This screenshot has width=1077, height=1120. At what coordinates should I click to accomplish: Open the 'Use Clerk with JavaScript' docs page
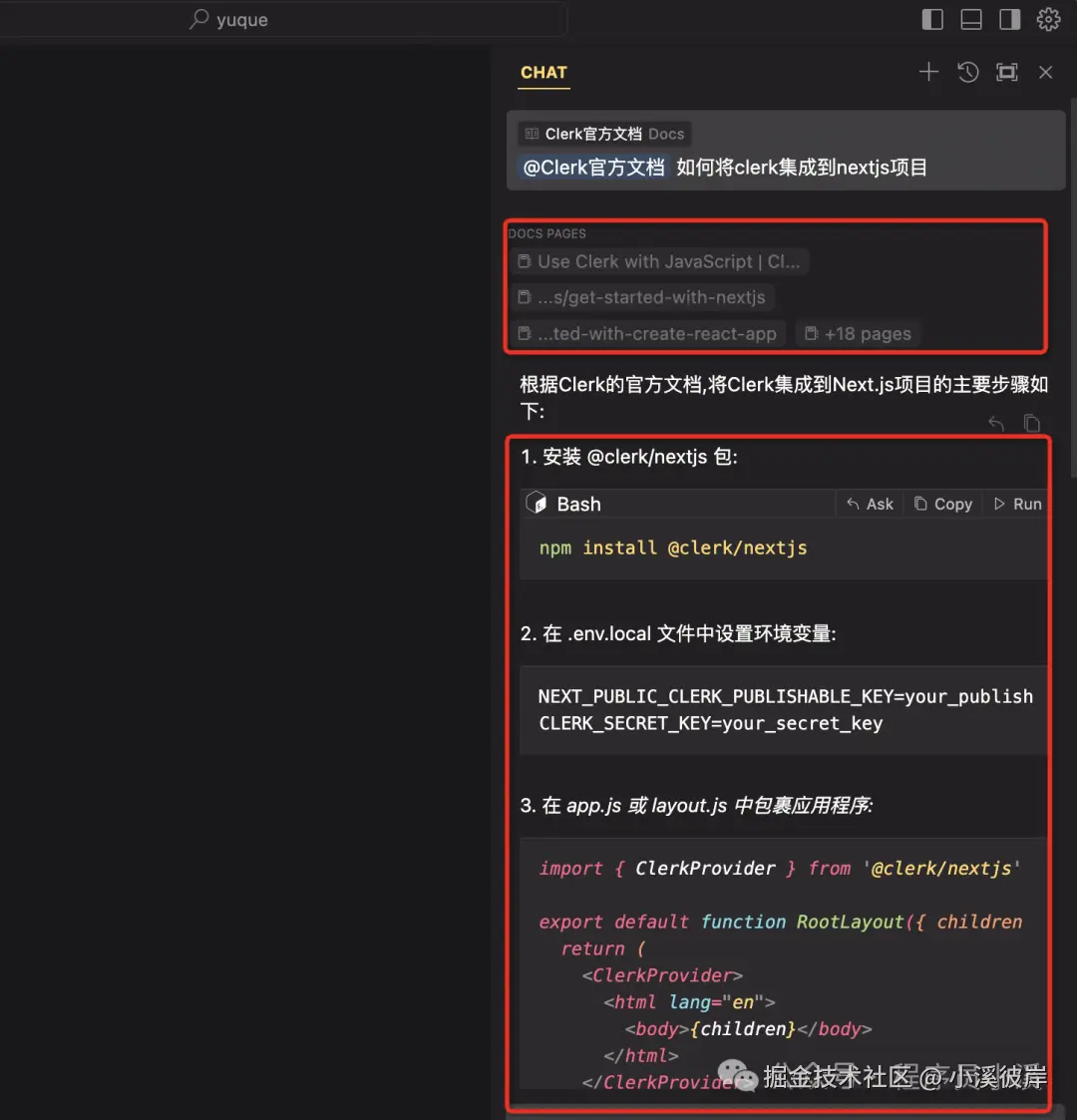tap(660, 261)
